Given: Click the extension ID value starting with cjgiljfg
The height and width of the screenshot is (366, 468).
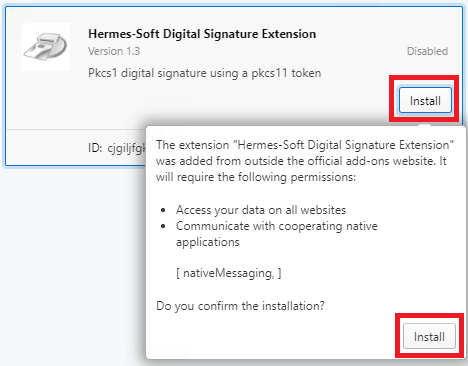Looking at the screenshot, I should tap(127, 148).
